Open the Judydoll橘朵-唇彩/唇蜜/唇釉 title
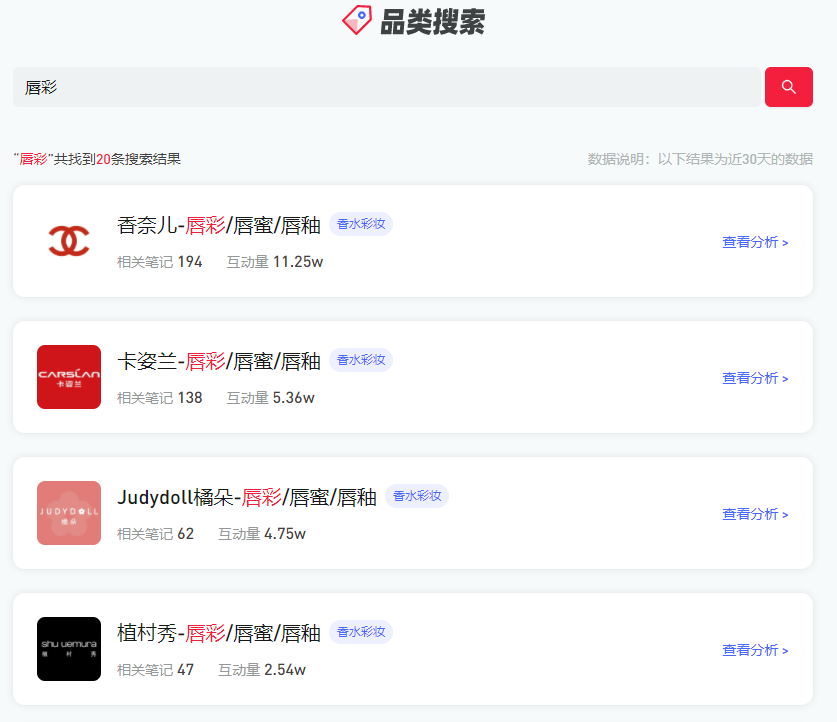This screenshot has width=837, height=722. point(247,497)
